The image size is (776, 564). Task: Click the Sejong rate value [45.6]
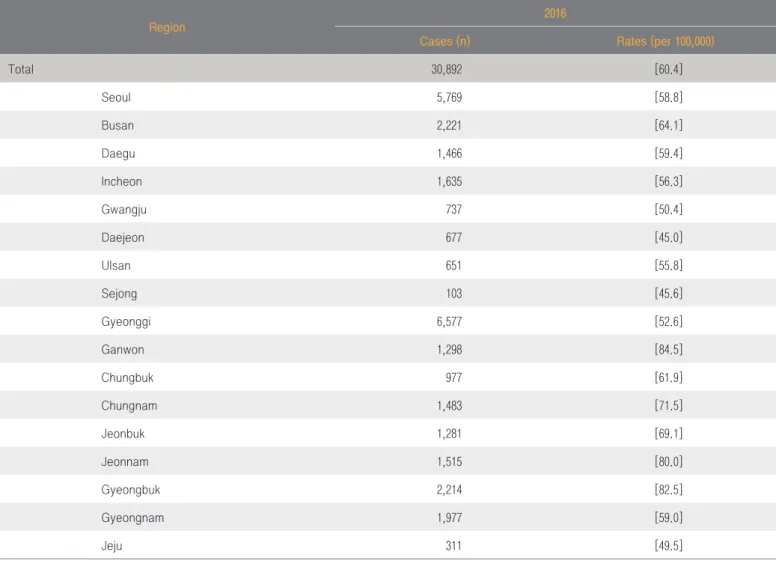[x=668, y=294]
